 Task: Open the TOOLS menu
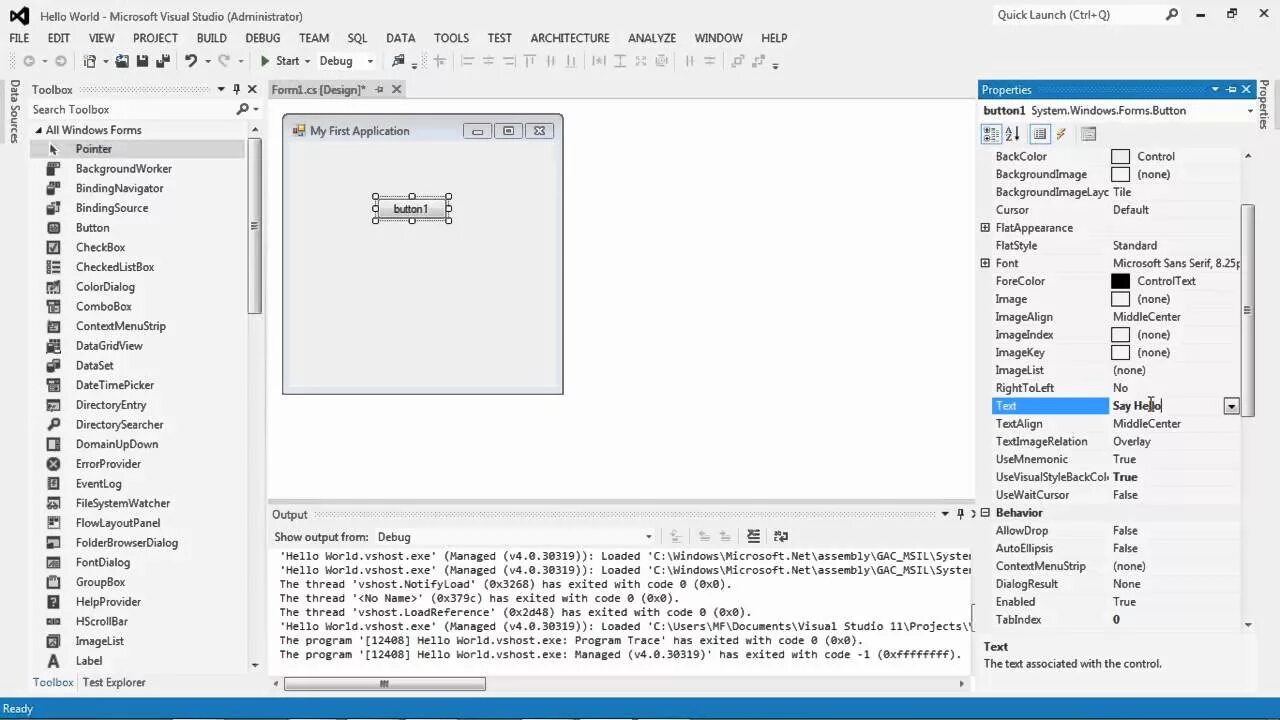tap(451, 38)
